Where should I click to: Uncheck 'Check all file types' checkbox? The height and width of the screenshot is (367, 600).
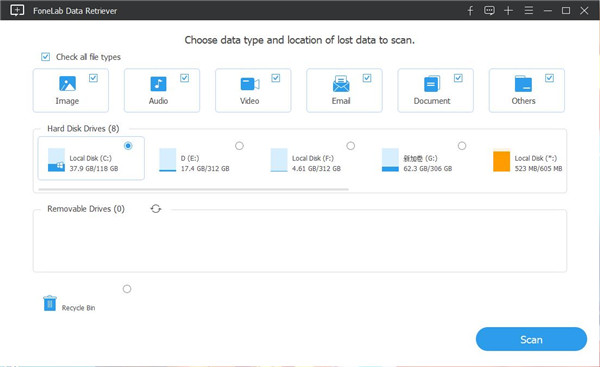(46, 57)
